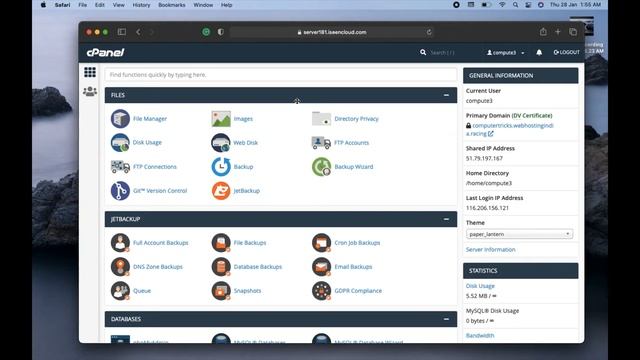The height and width of the screenshot is (360, 640).
Task: Open Git Version Control icon
Action: tap(120, 191)
